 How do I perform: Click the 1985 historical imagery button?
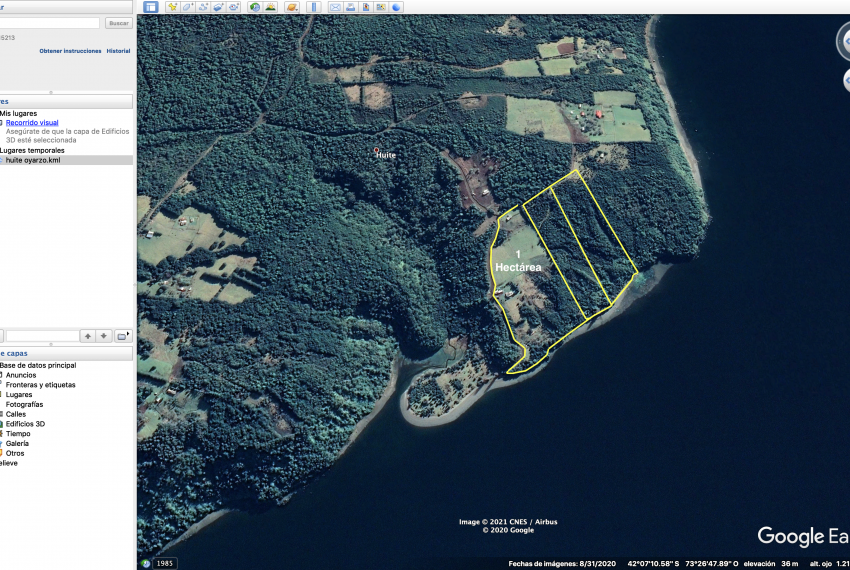point(165,563)
